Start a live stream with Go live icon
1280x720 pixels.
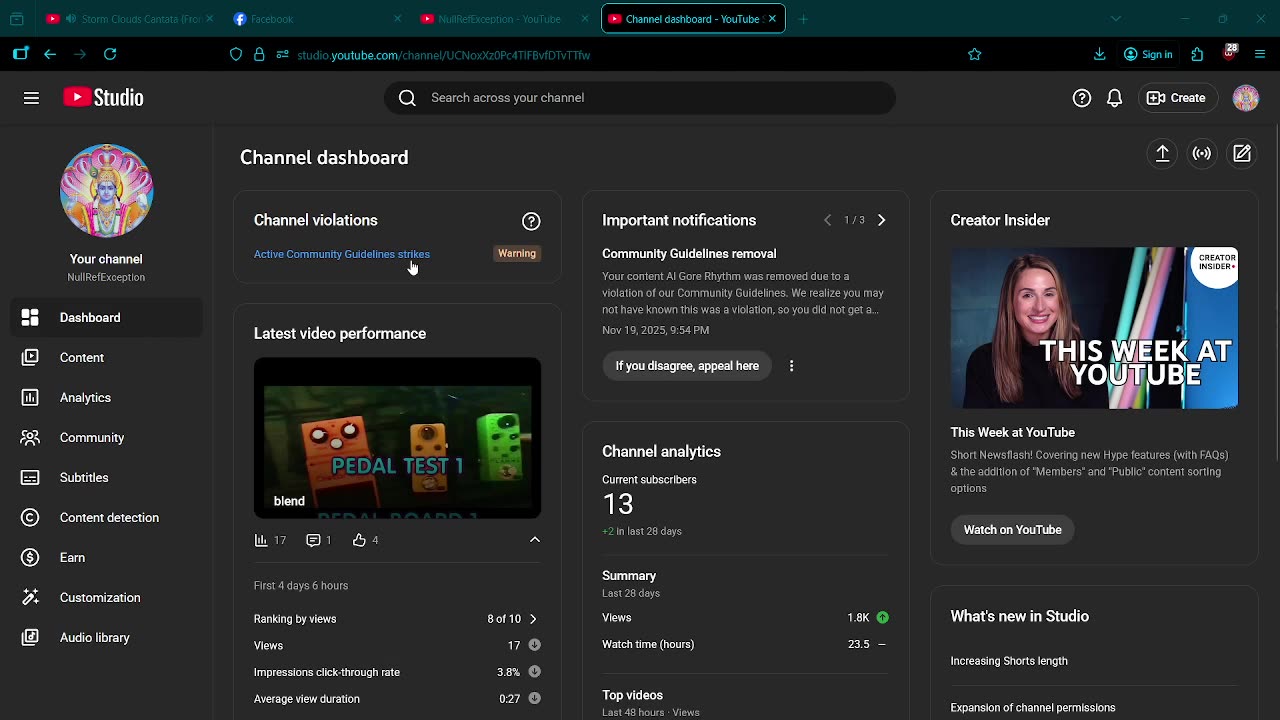(1202, 154)
